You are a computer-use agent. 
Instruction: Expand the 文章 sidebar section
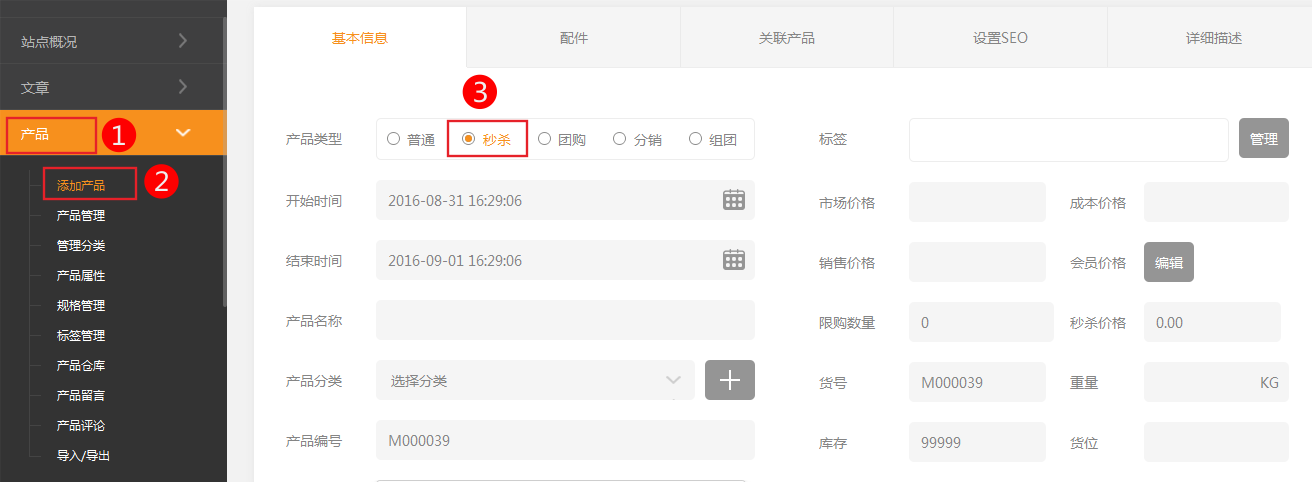point(182,87)
